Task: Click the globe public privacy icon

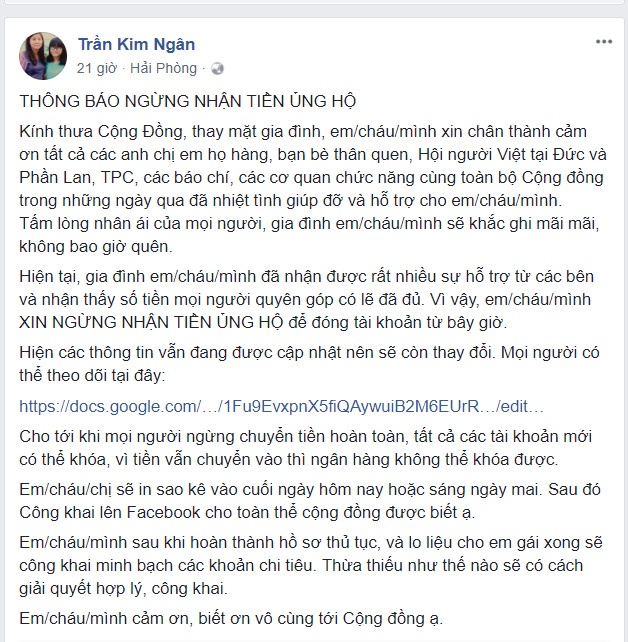Action: tap(217, 69)
